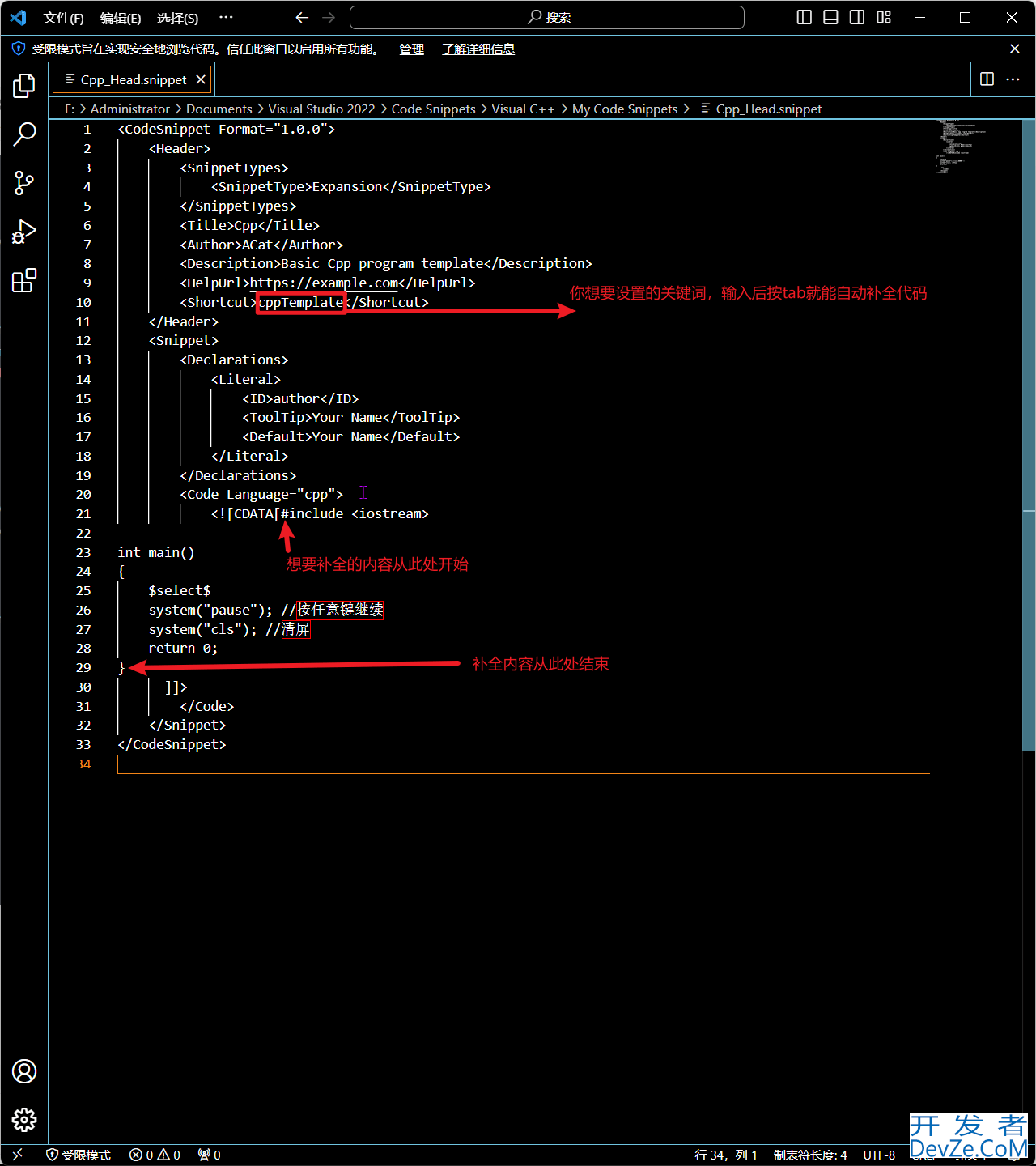Open the Code Snippets breadcrumb segment
Screen dimensions: 1036x1166
(434, 109)
